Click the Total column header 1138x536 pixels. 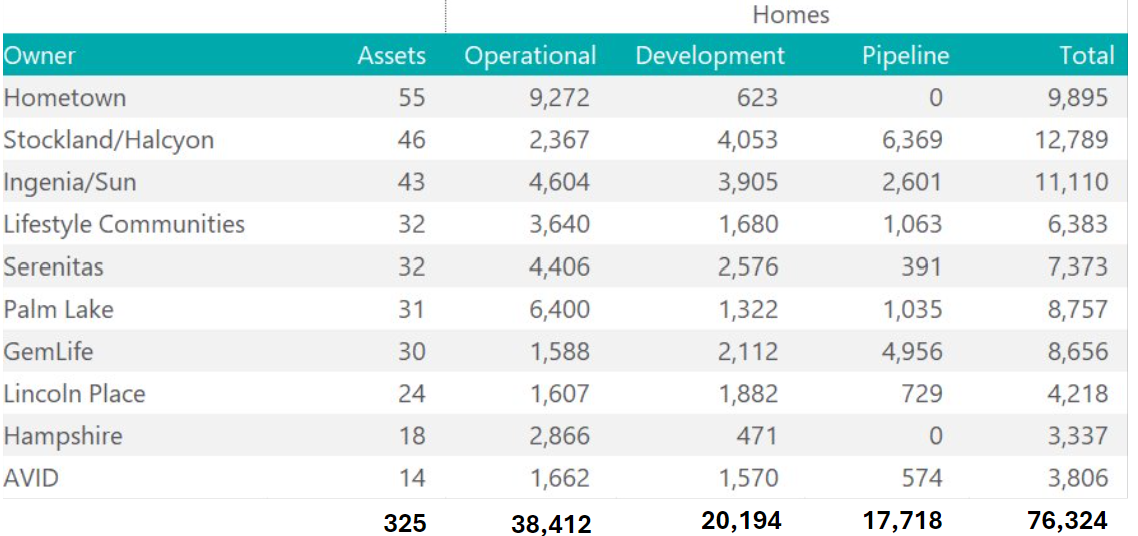[1086, 56]
